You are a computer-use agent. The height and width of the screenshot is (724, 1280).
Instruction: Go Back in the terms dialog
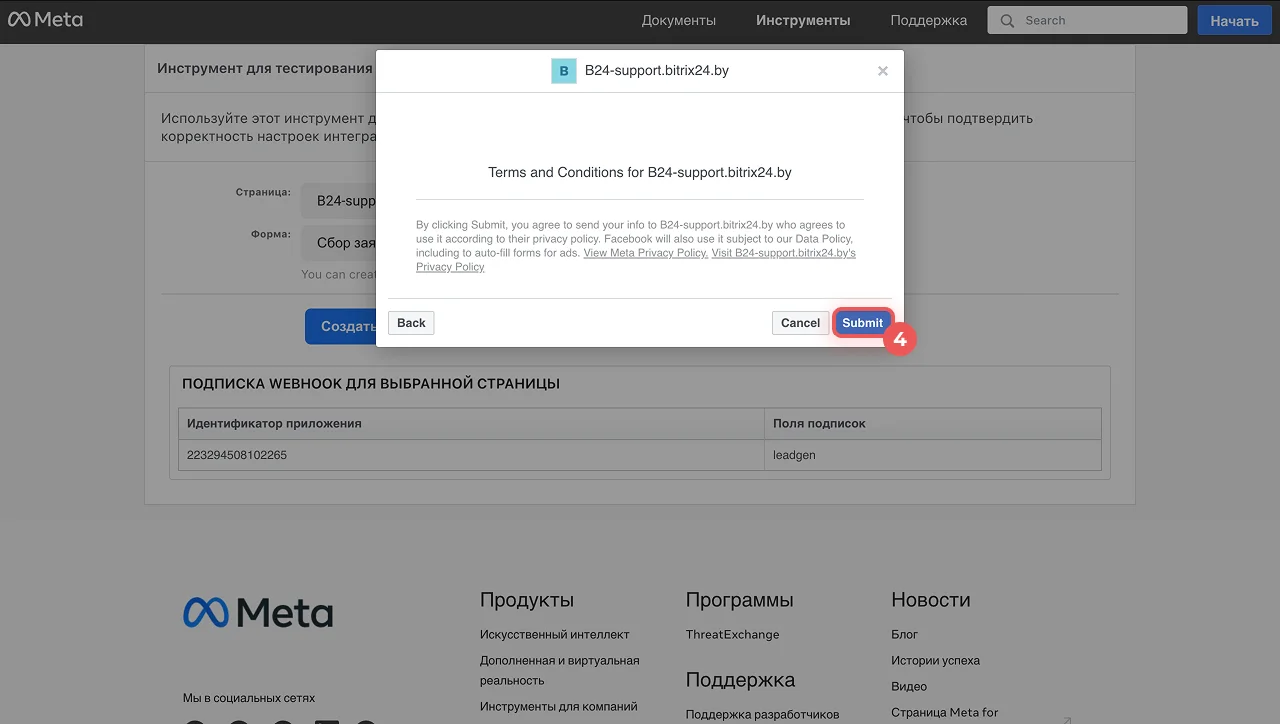pyautogui.click(x=411, y=323)
